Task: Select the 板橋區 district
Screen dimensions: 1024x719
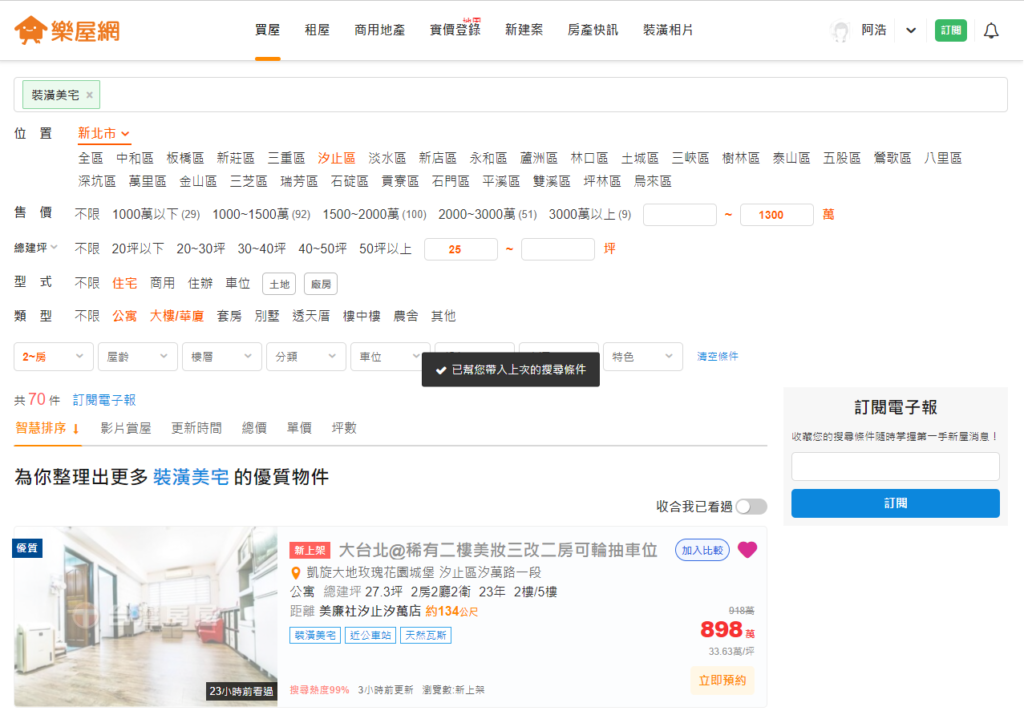Action: 185,159
